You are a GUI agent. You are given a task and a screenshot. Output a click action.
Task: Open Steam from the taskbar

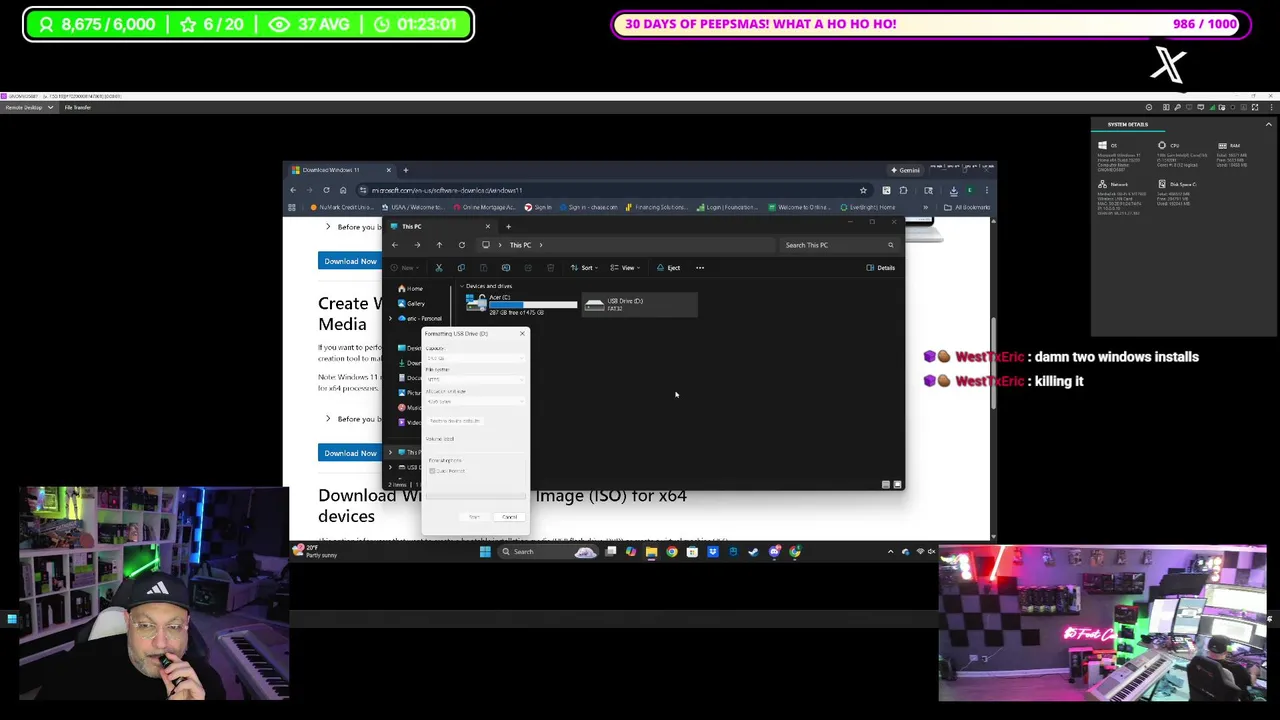[x=753, y=552]
